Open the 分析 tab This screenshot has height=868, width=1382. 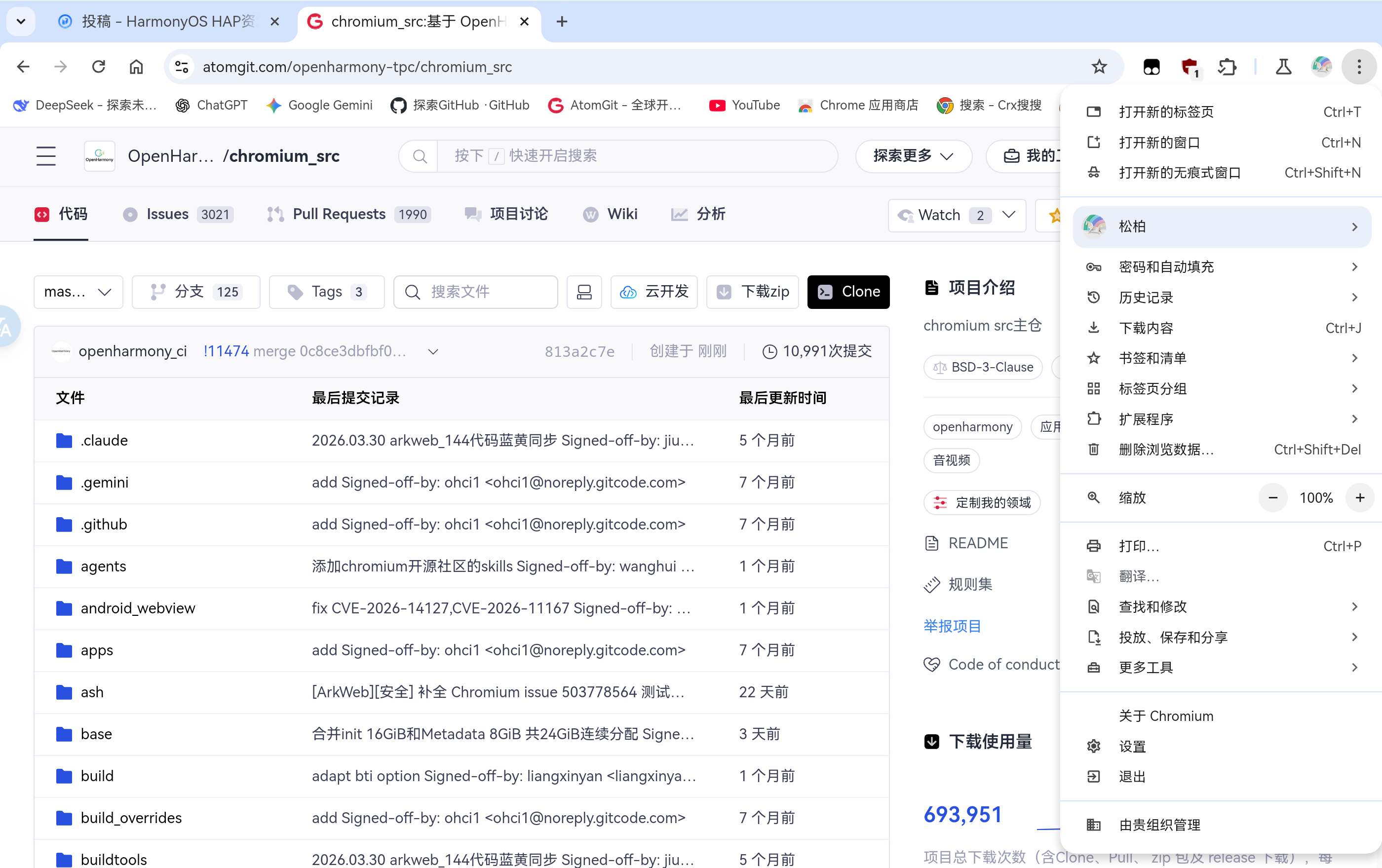tap(698, 215)
